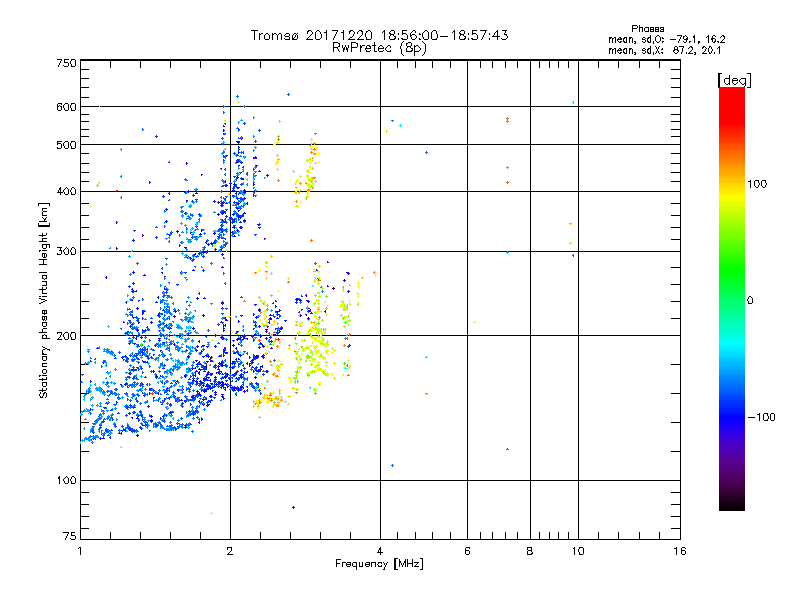The image size is (800, 600).
Task: Click the 'Frequency [MHz]' axis title
Action: (x=379, y=564)
